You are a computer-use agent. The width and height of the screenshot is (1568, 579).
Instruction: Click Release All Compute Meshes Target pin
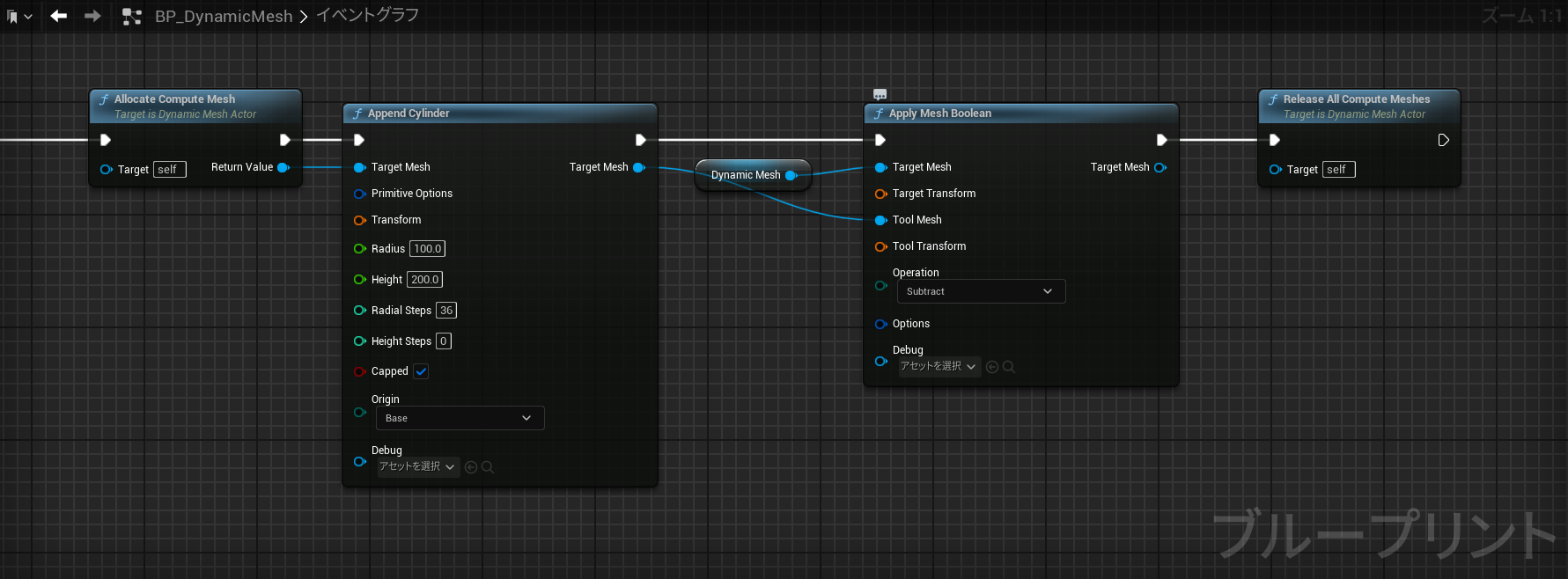click(1276, 170)
